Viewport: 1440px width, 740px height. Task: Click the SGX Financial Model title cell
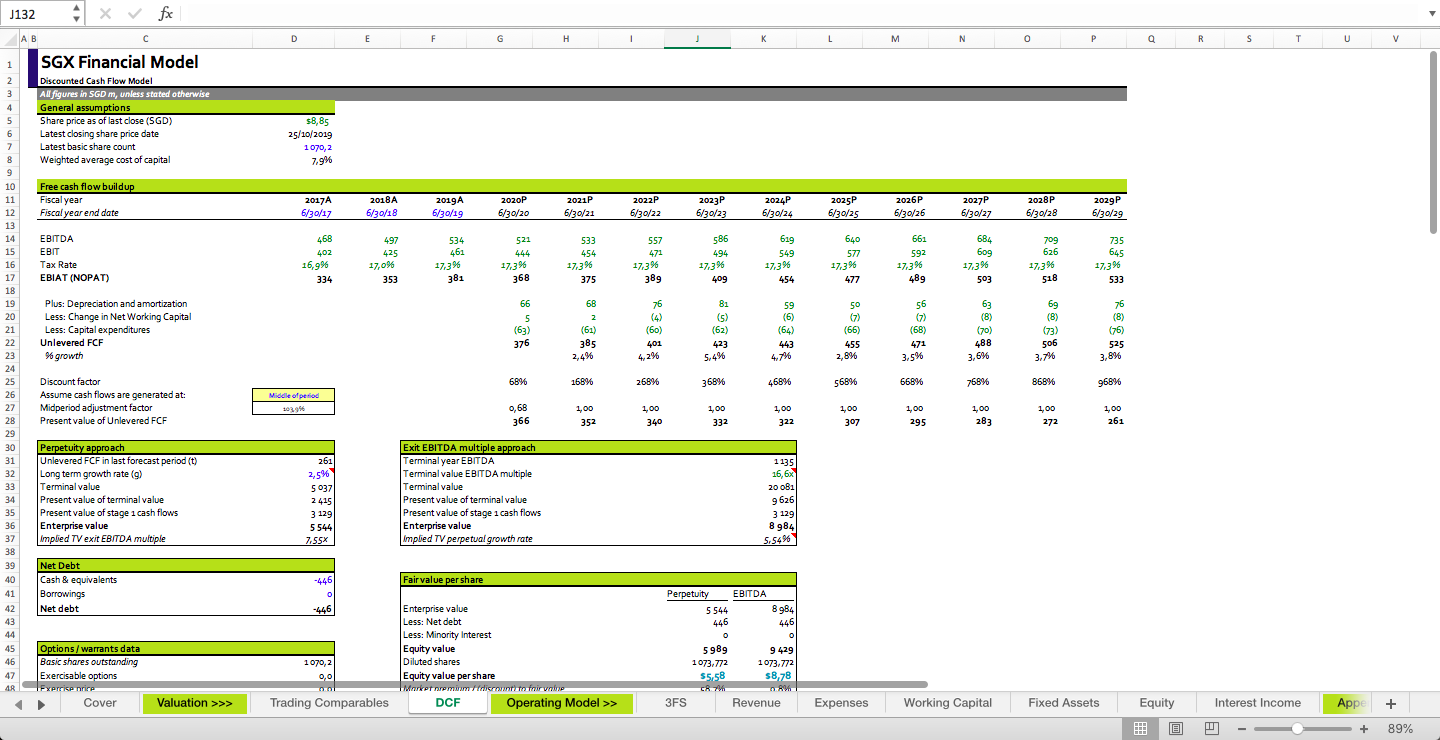[x=119, y=62]
